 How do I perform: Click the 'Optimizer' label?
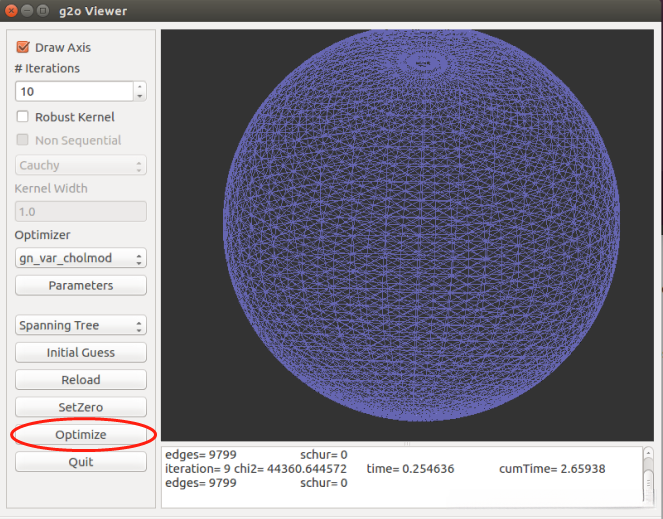[x=42, y=235]
